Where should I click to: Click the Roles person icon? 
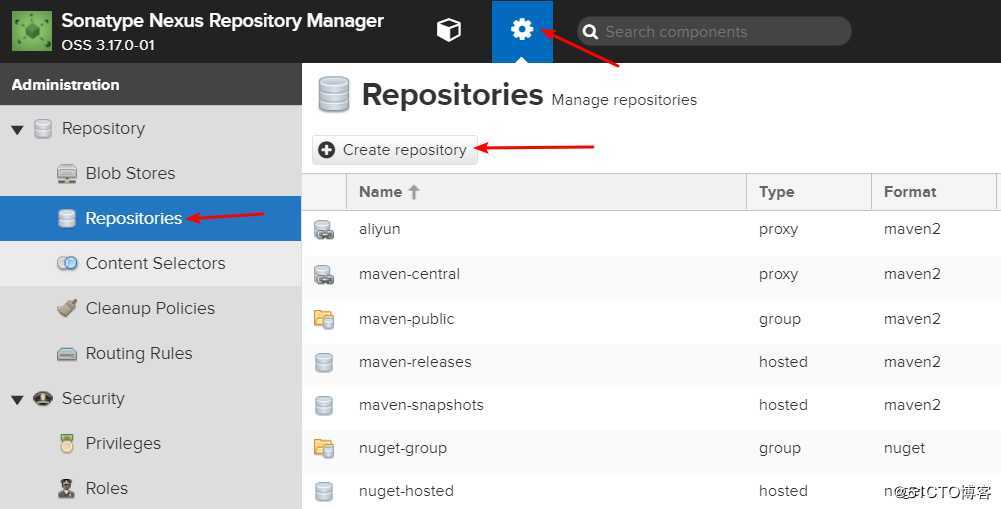(66, 489)
